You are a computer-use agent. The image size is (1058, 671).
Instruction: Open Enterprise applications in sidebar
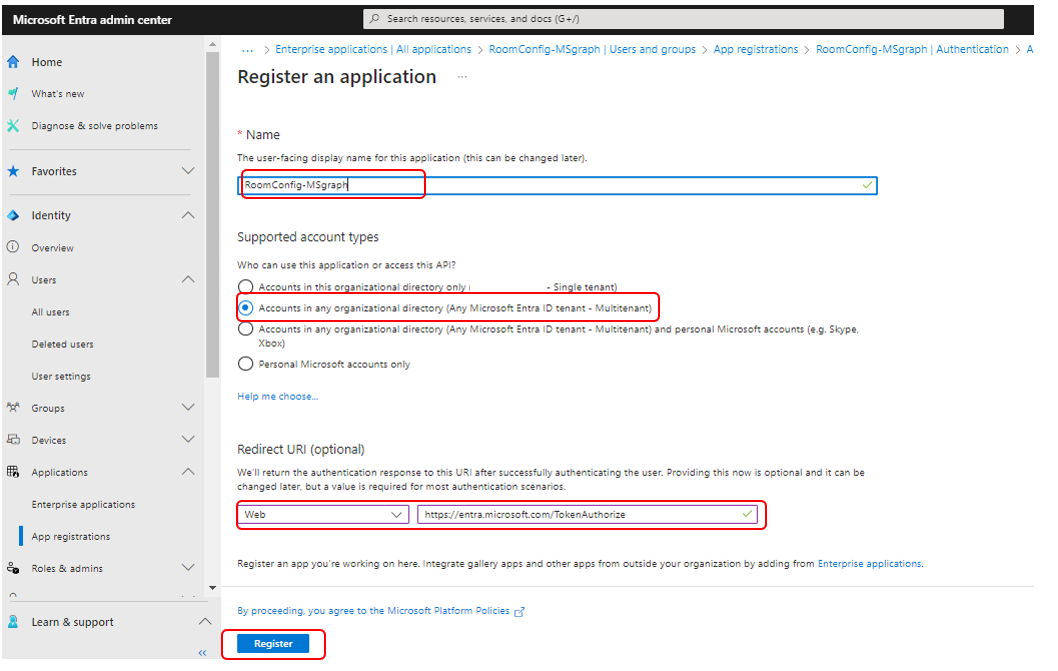point(83,504)
